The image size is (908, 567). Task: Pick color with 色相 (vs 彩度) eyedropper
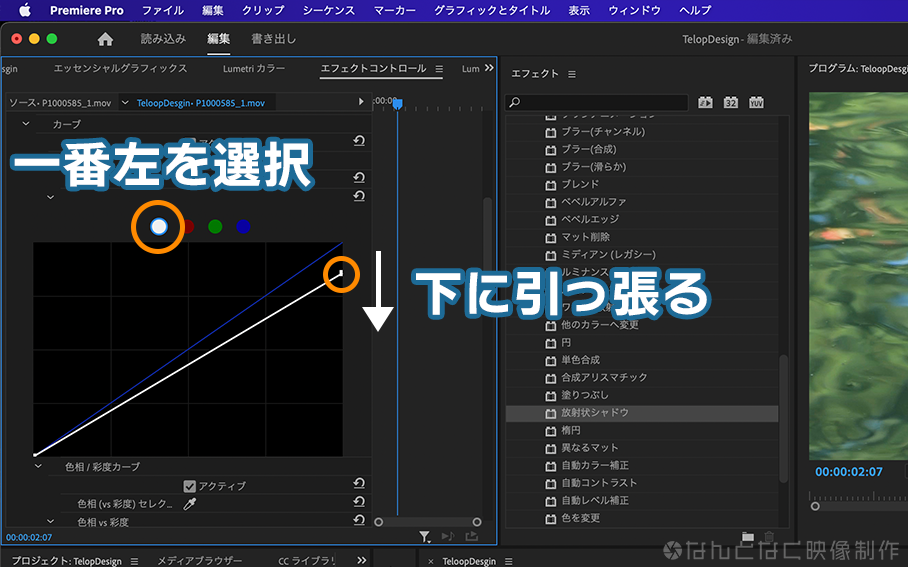tap(189, 504)
